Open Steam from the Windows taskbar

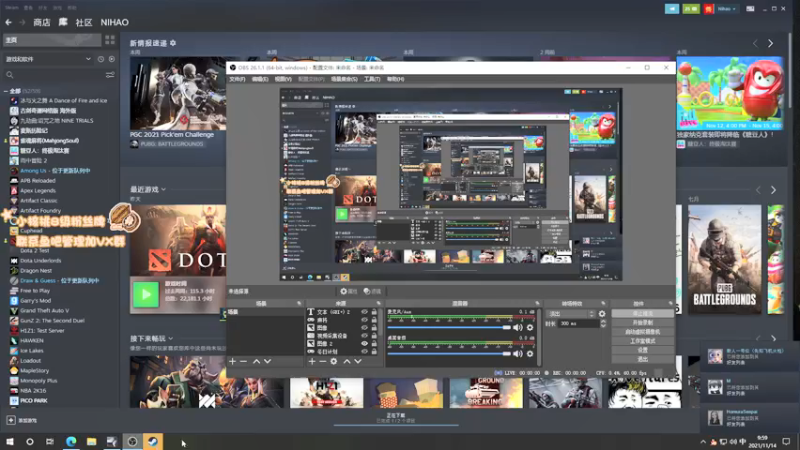[x=153, y=441]
